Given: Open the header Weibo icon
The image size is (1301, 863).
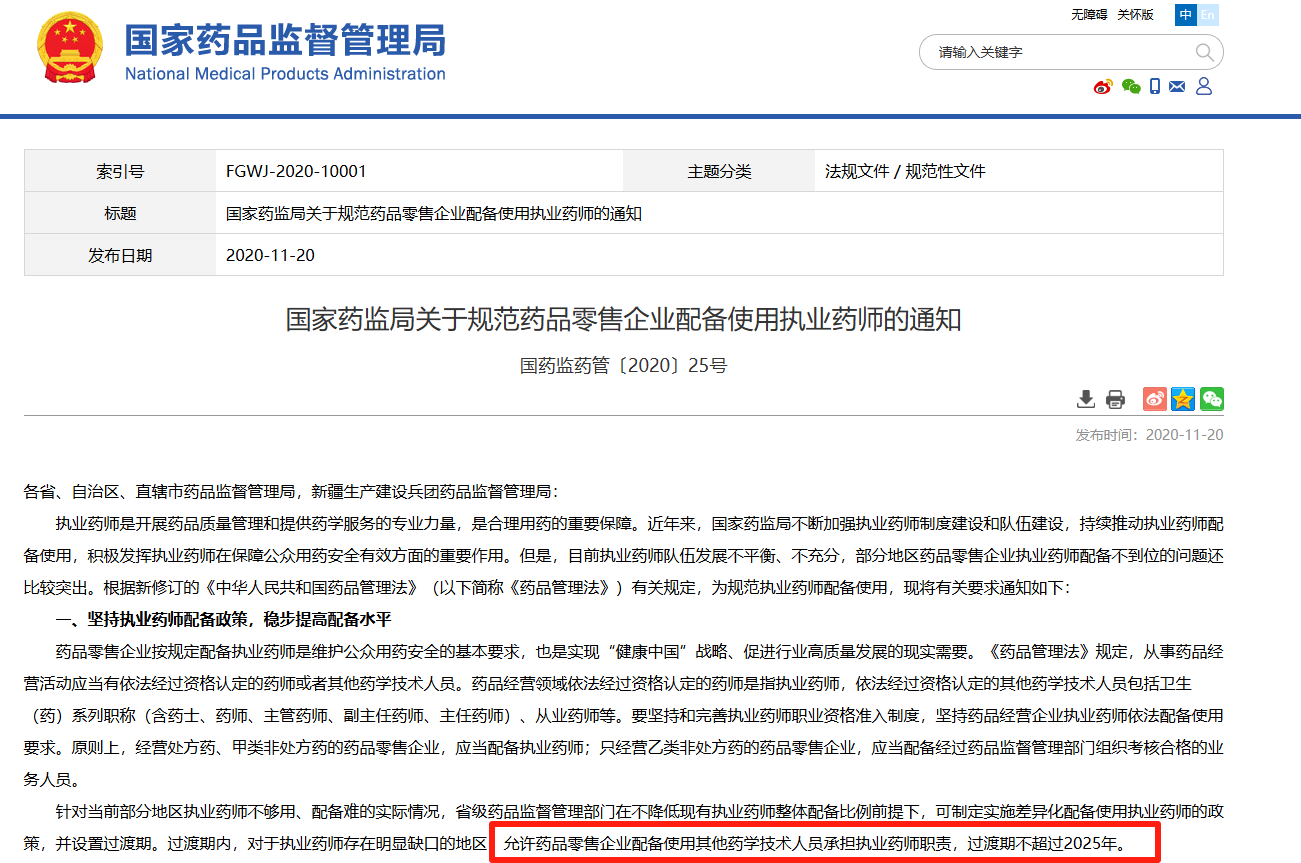Looking at the screenshot, I should [1103, 87].
